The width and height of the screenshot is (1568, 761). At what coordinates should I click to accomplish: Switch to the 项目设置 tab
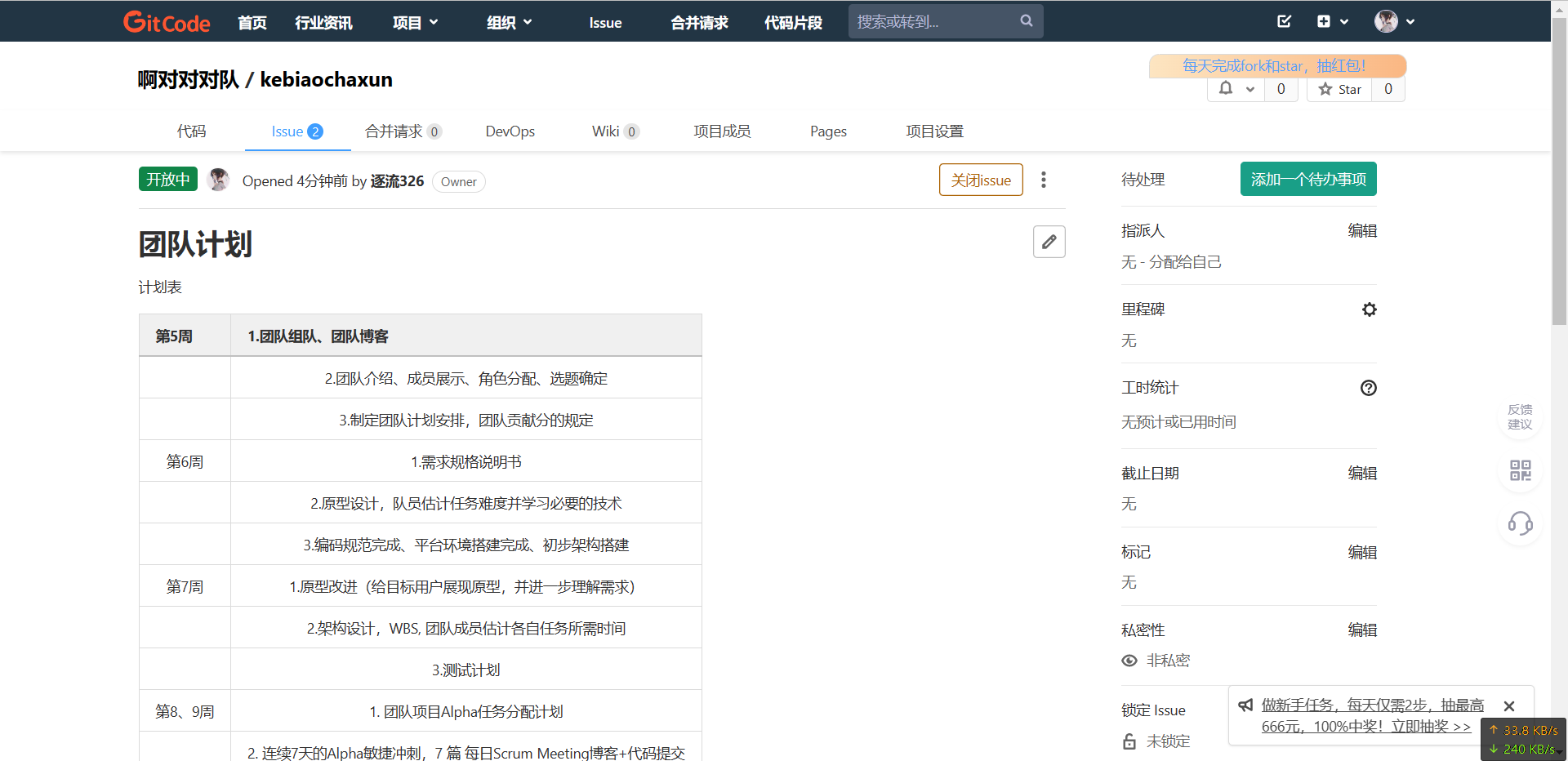[934, 131]
